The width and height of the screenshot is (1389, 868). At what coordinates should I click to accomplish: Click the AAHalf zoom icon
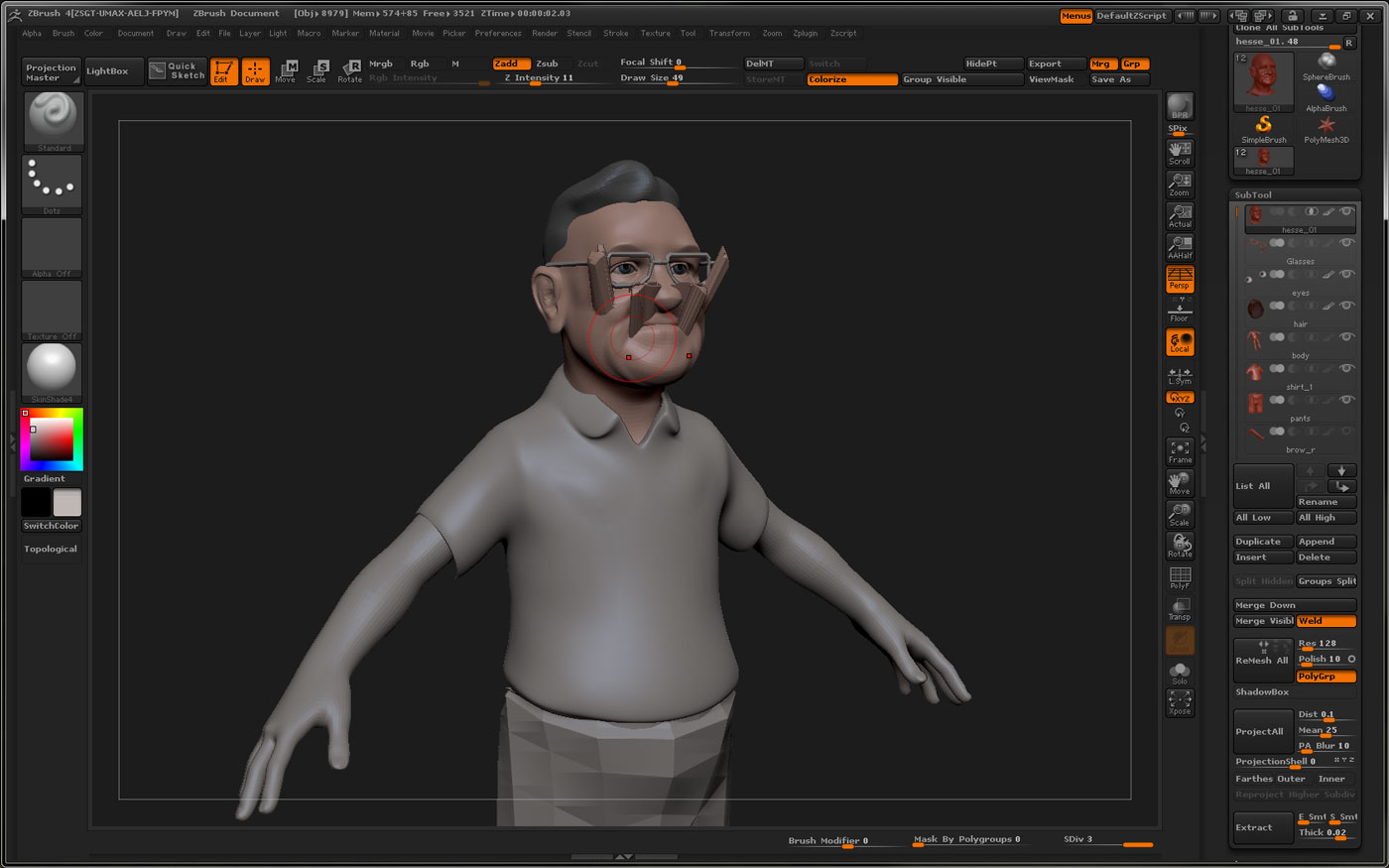point(1179,247)
